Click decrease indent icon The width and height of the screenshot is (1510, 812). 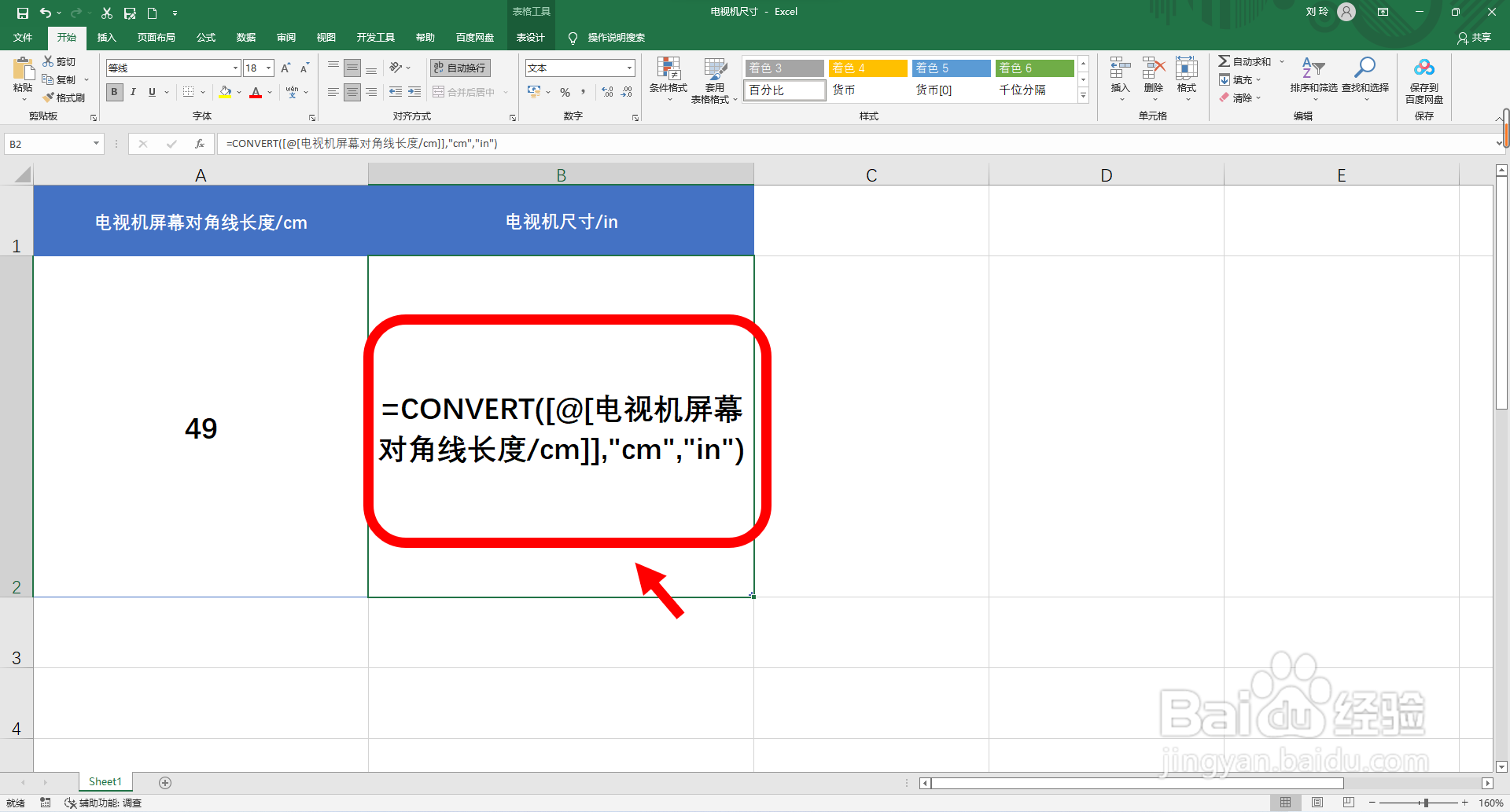point(396,92)
